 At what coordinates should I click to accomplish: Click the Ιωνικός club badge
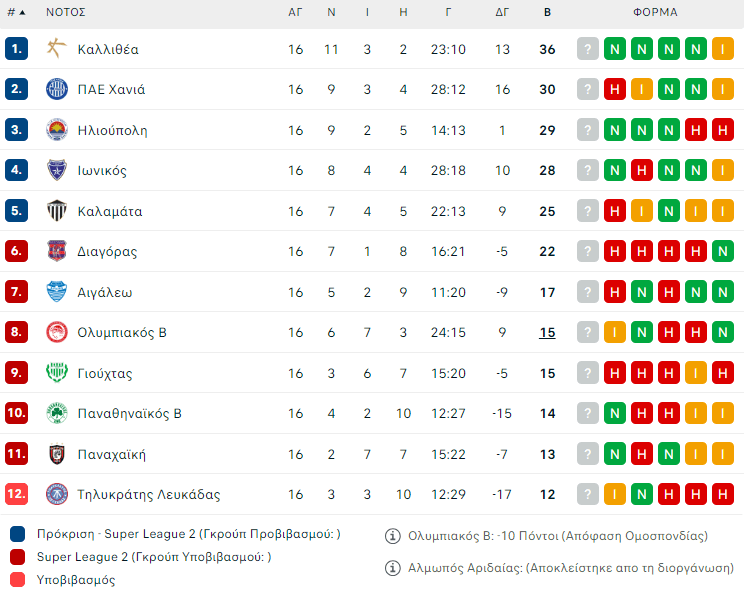[x=56, y=170]
